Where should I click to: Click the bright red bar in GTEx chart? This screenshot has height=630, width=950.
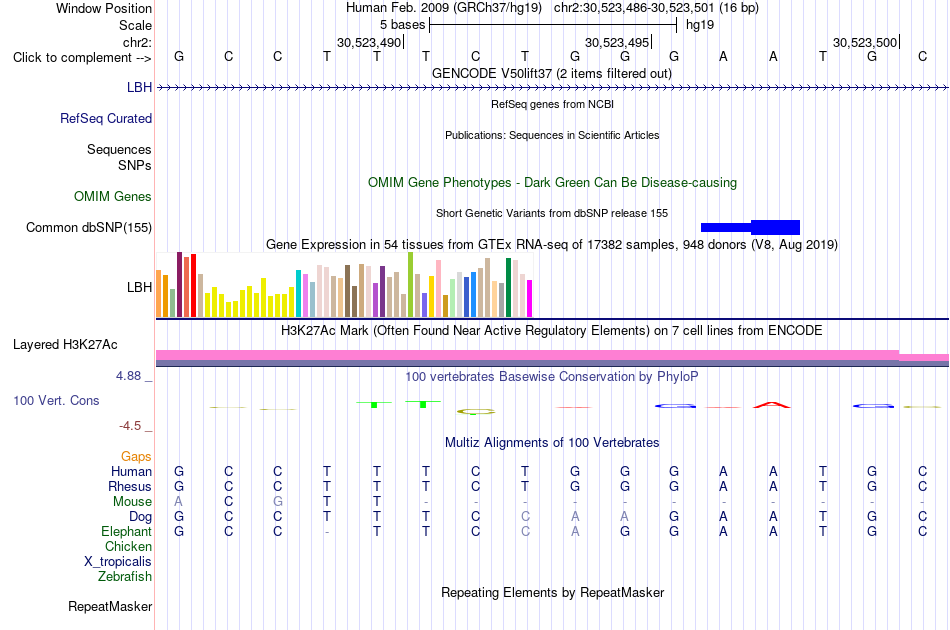click(193, 285)
